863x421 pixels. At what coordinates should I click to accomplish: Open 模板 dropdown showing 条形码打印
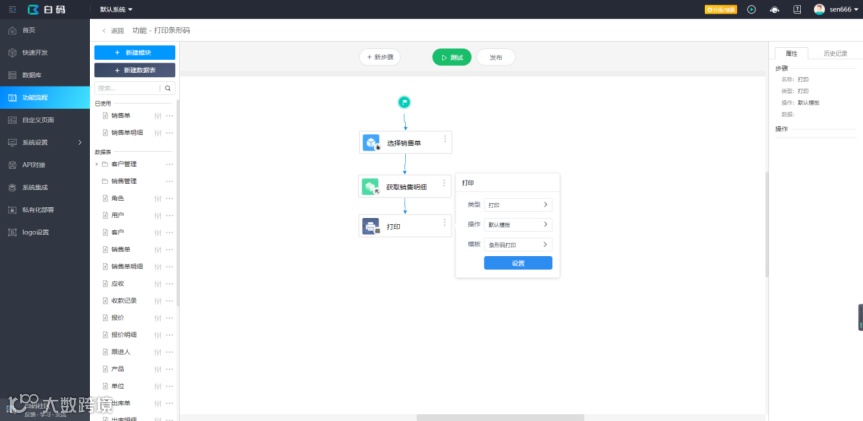[518, 244]
